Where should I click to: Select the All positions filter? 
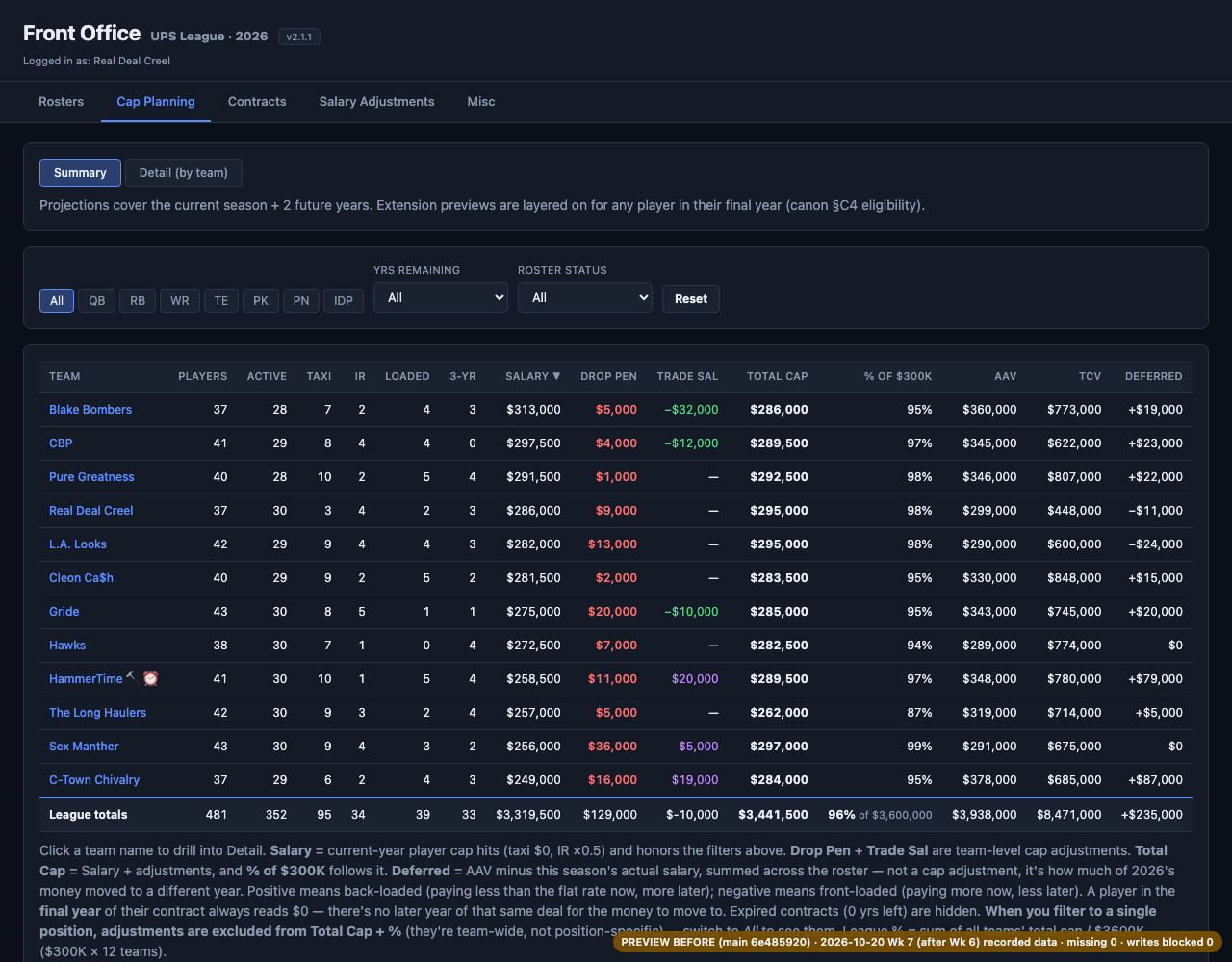coord(57,300)
